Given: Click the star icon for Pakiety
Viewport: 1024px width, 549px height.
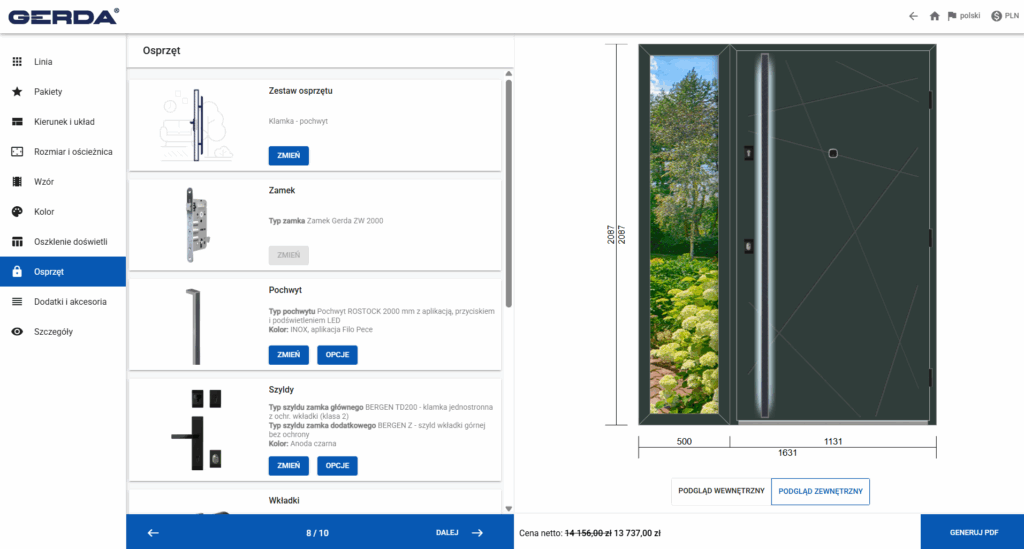Looking at the screenshot, I should (17, 92).
